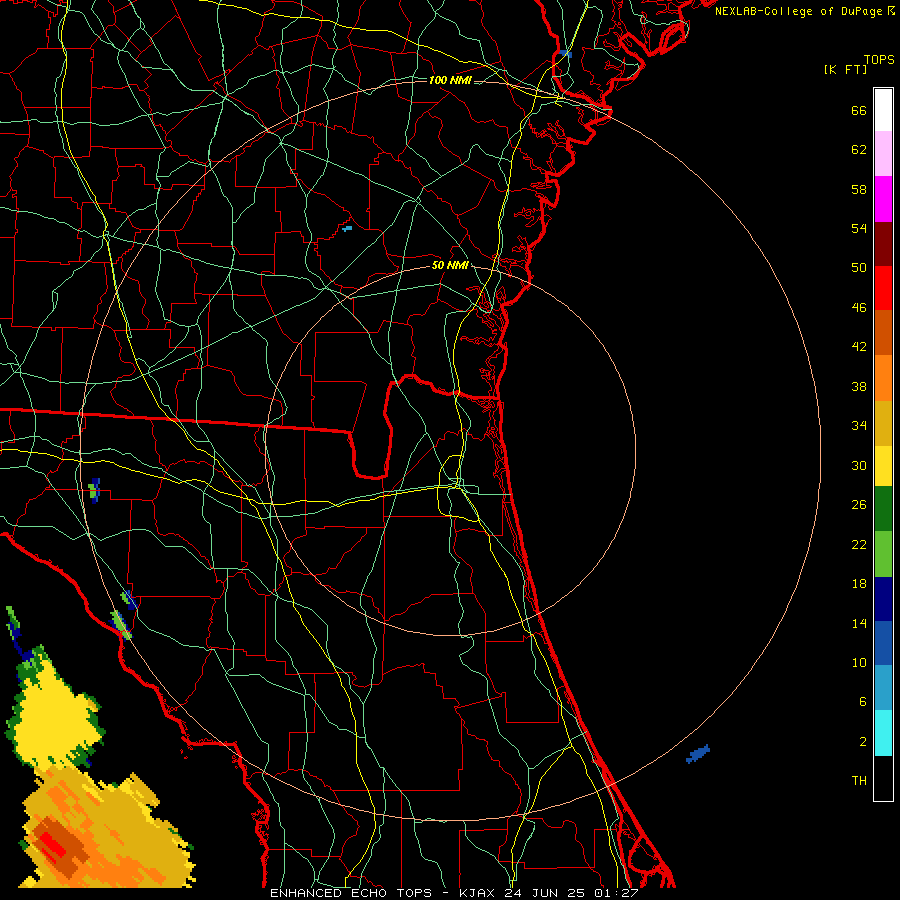Click the NEXLAB-College of DuPage header text
Screen dimensions: 900x900
(798, 11)
